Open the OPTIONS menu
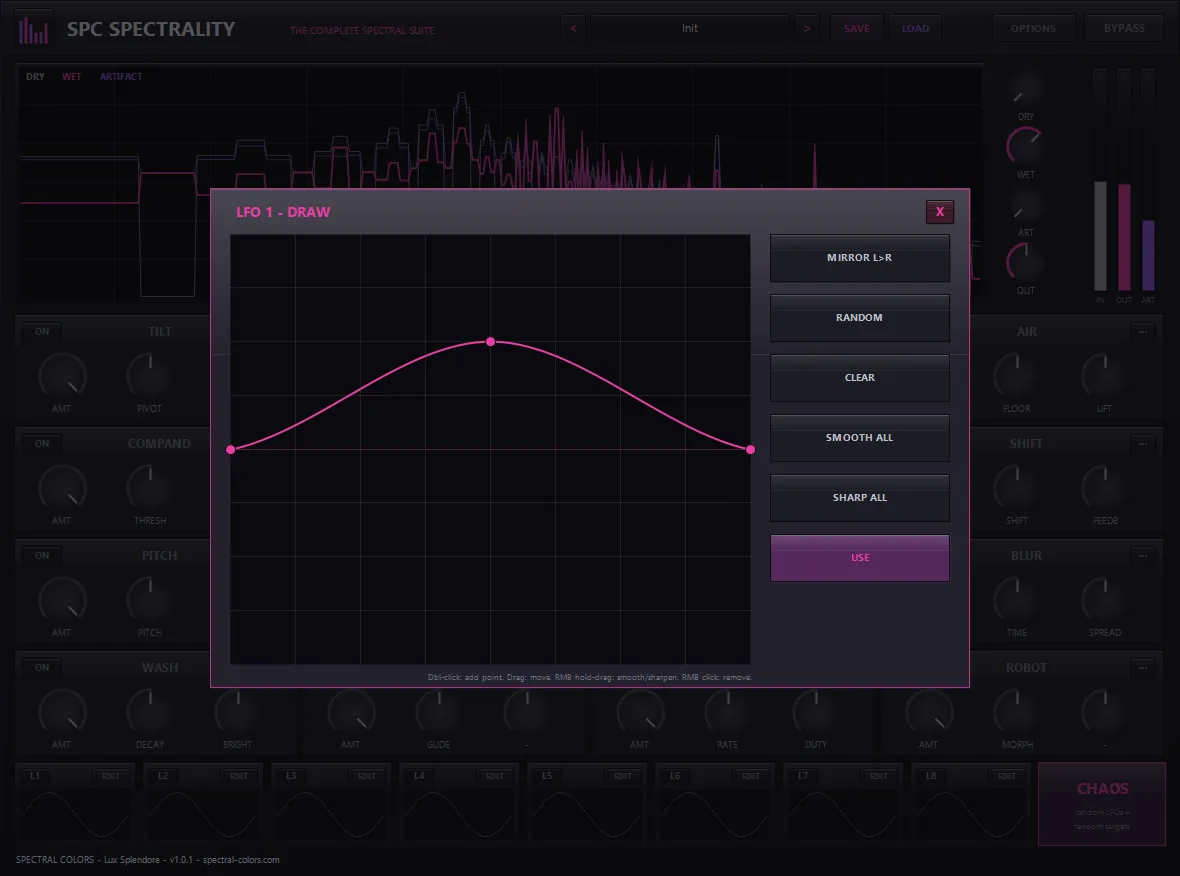 coord(1032,29)
